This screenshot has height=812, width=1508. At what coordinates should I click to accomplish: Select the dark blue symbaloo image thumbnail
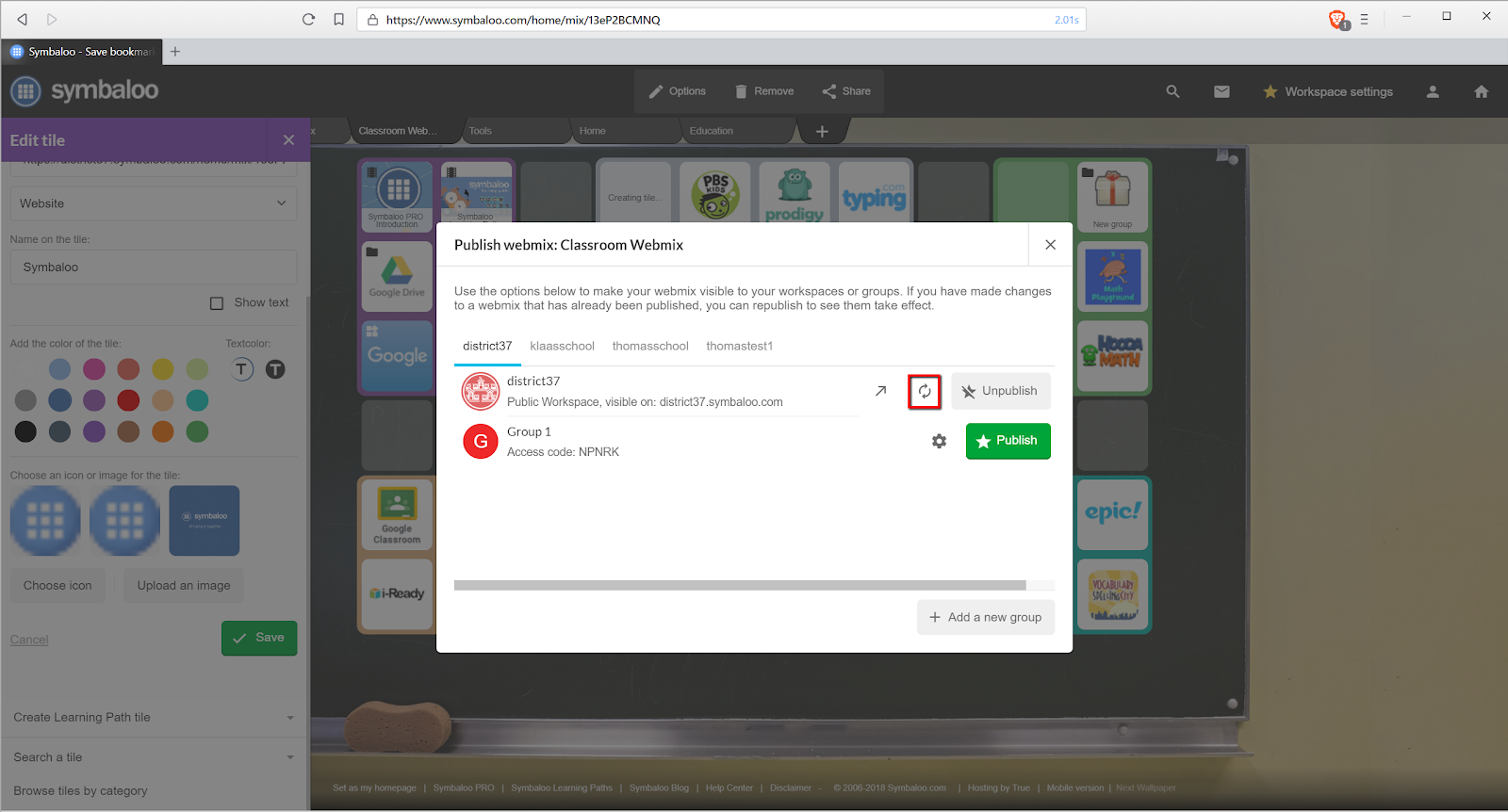click(x=205, y=521)
